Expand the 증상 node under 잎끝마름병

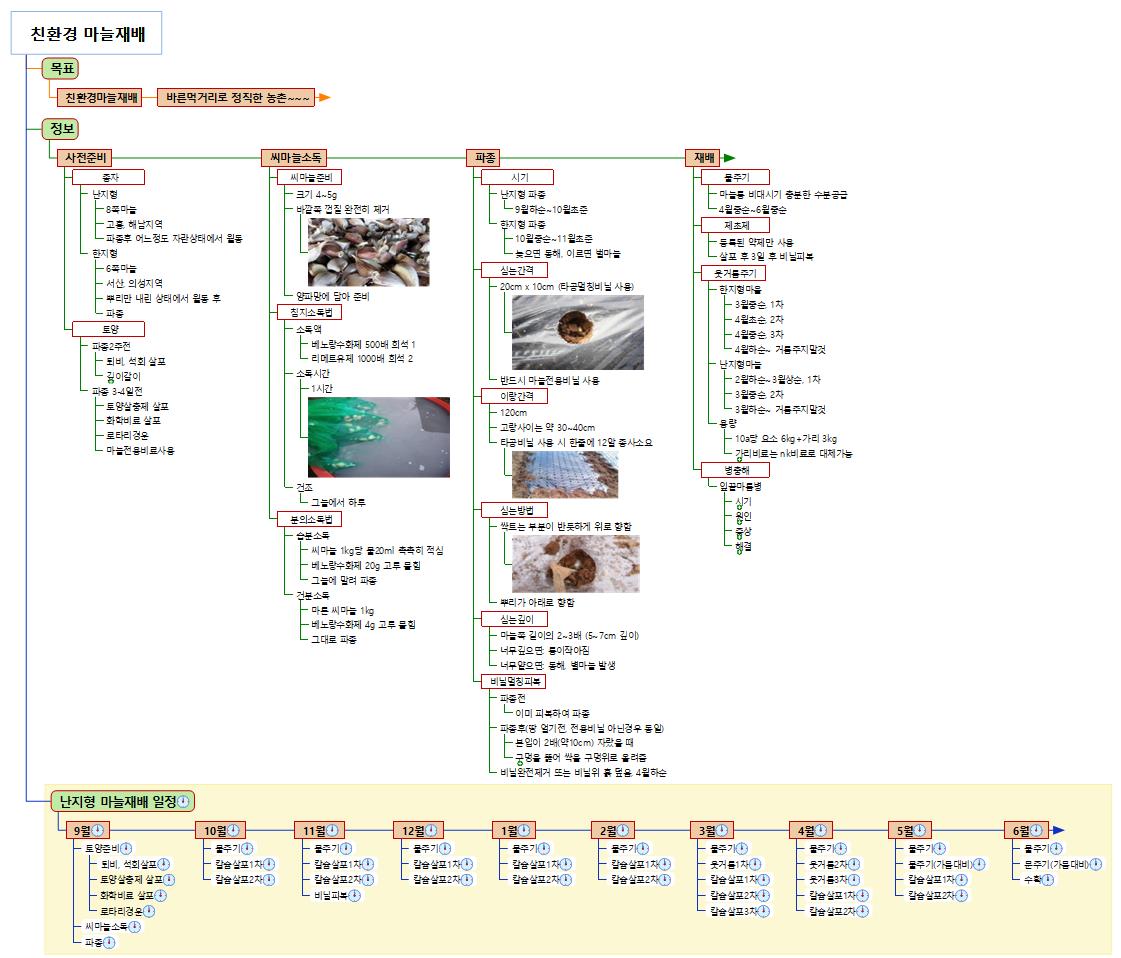[x=739, y=536]
